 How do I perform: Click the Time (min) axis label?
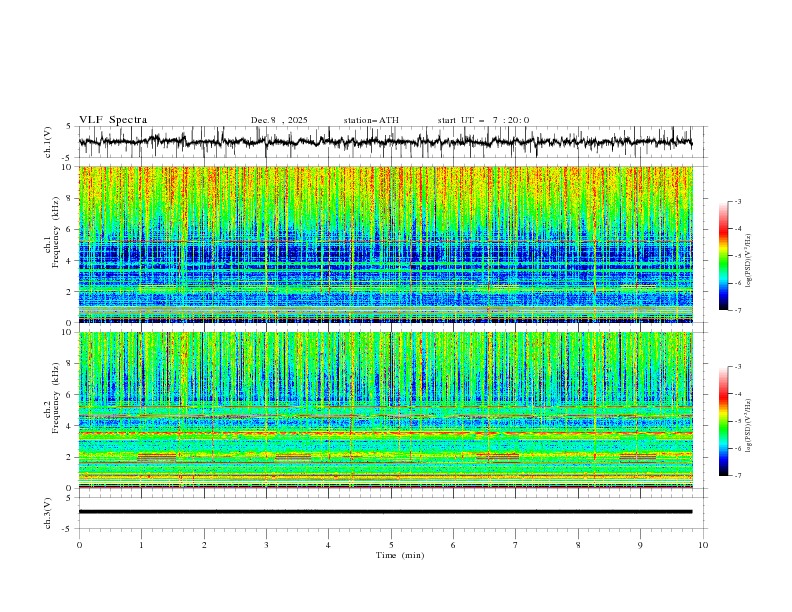coord(400,555)
